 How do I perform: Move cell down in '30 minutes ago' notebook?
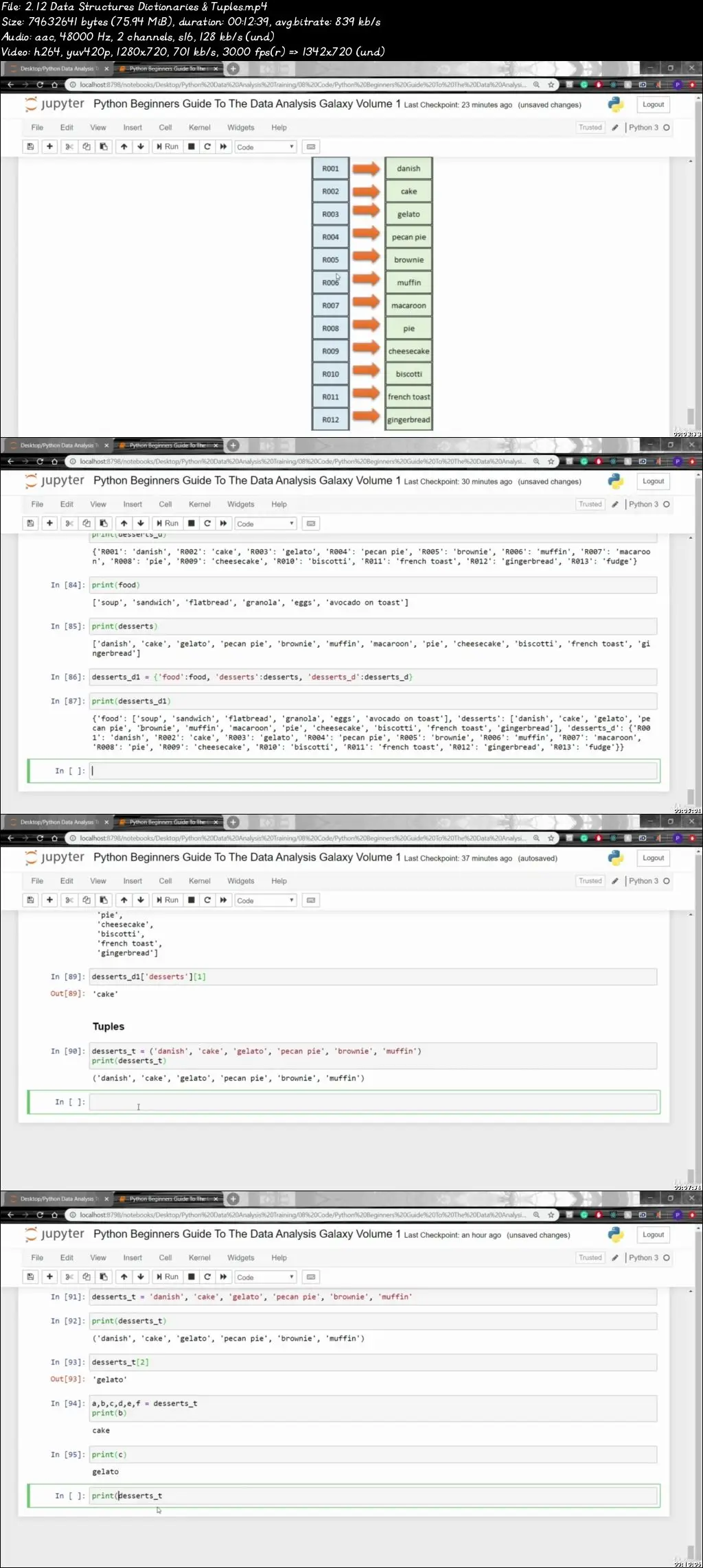pos(141,523)
